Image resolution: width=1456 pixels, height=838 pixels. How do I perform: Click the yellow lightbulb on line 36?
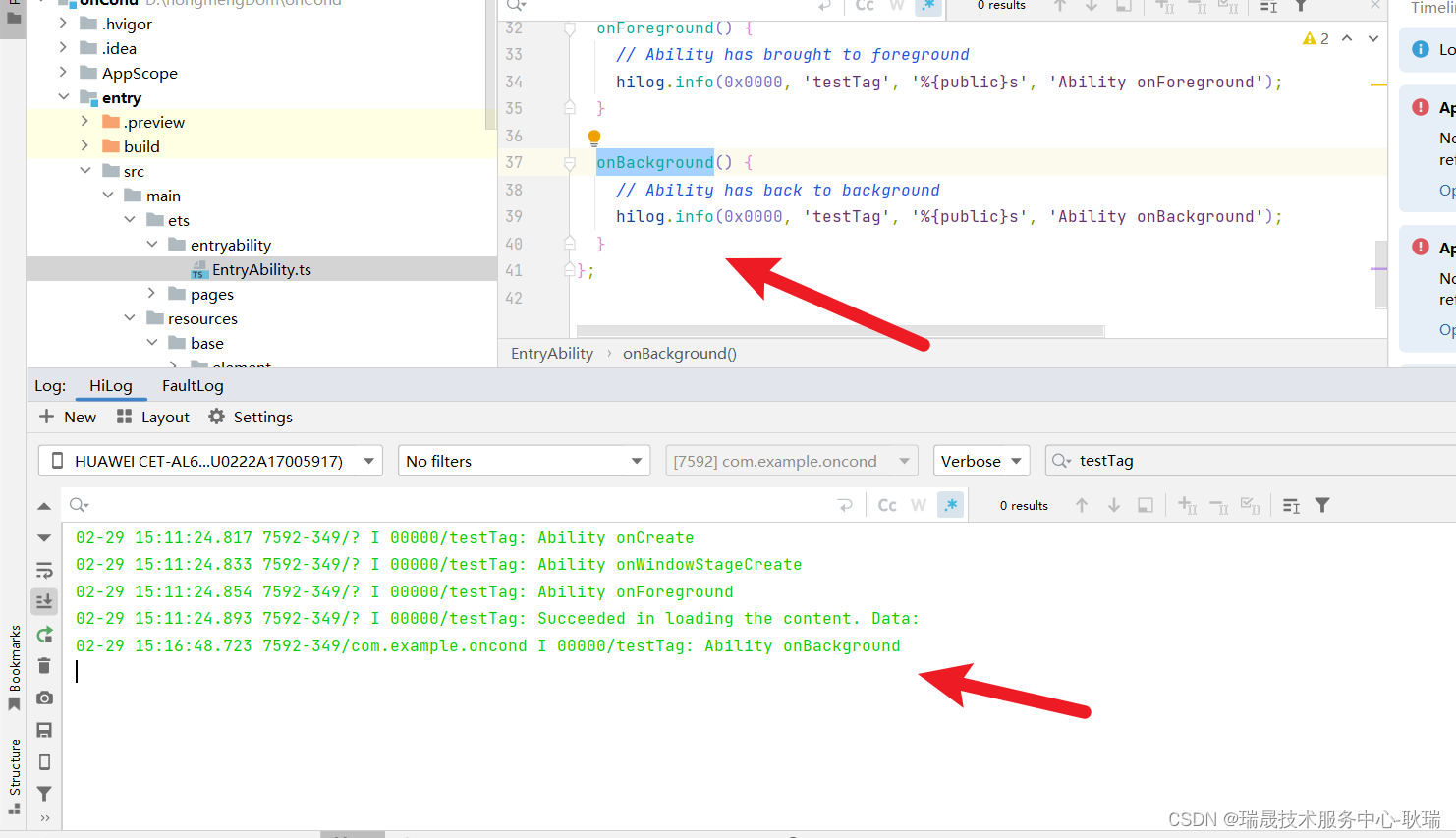pos(593,138)
